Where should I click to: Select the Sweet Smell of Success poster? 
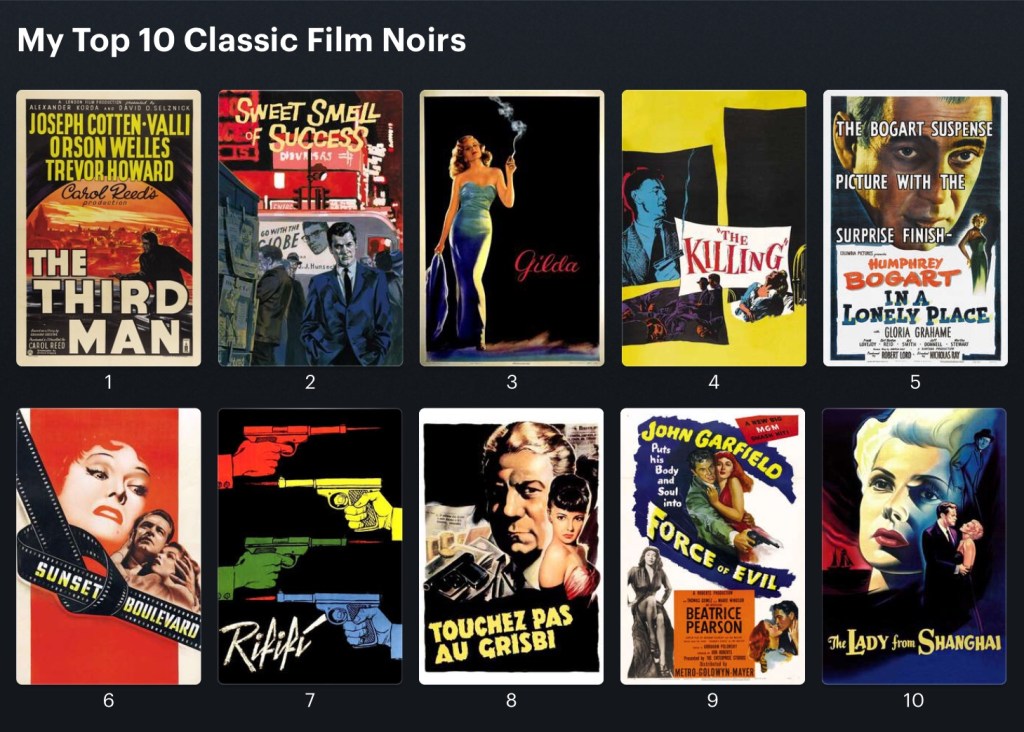tap(310, 228)
